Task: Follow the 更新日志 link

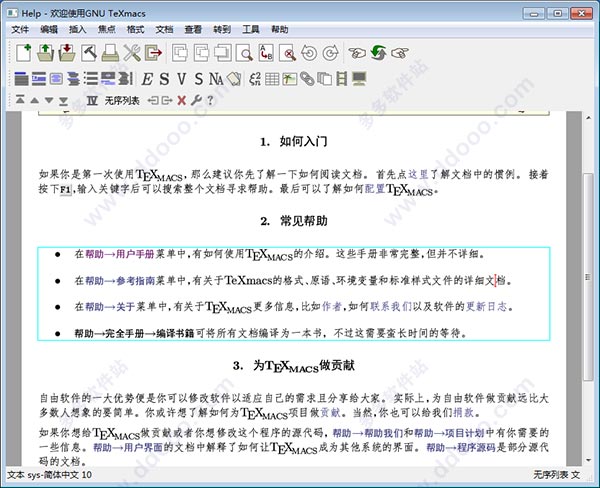Action: tap(487, 306)
